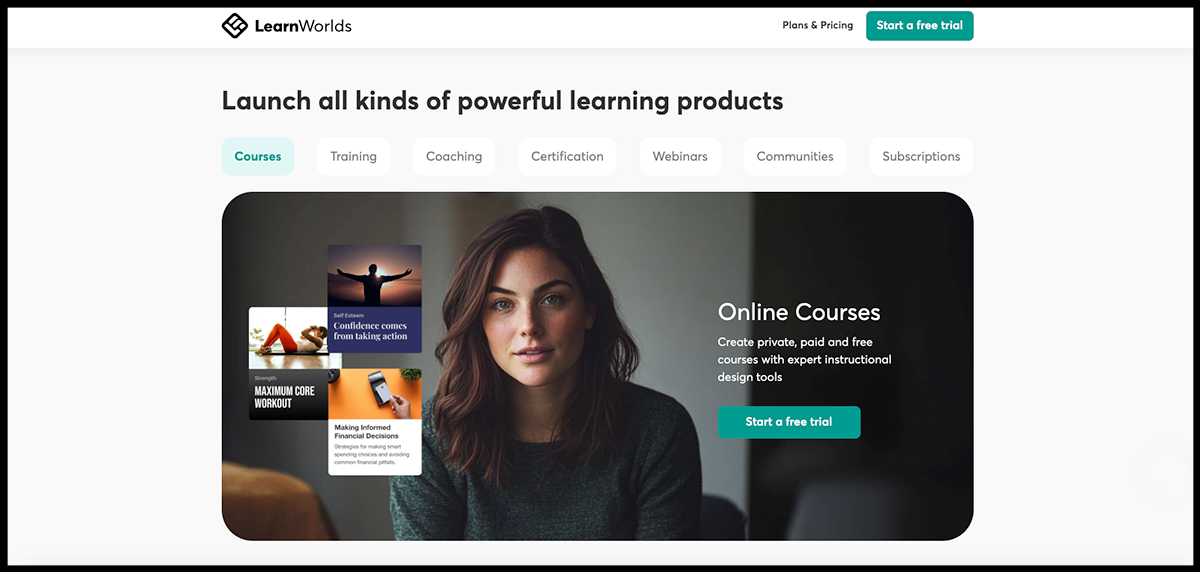Open the Coaching tab
Screen dimensions: 1200x572
point(454,156)
